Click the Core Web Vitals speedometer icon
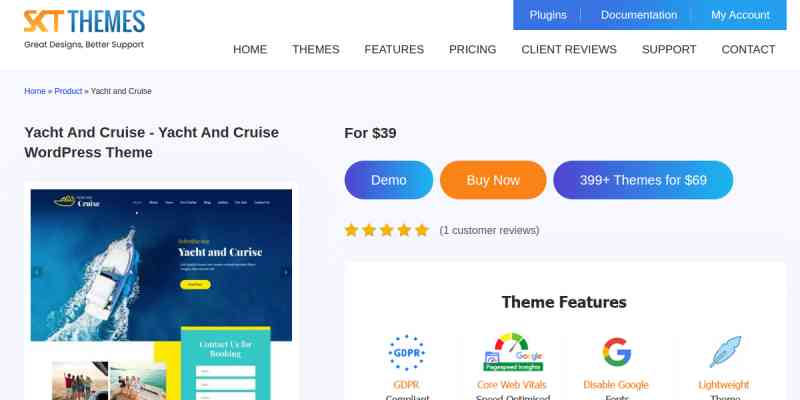800x400 pixels. (513, 352)
